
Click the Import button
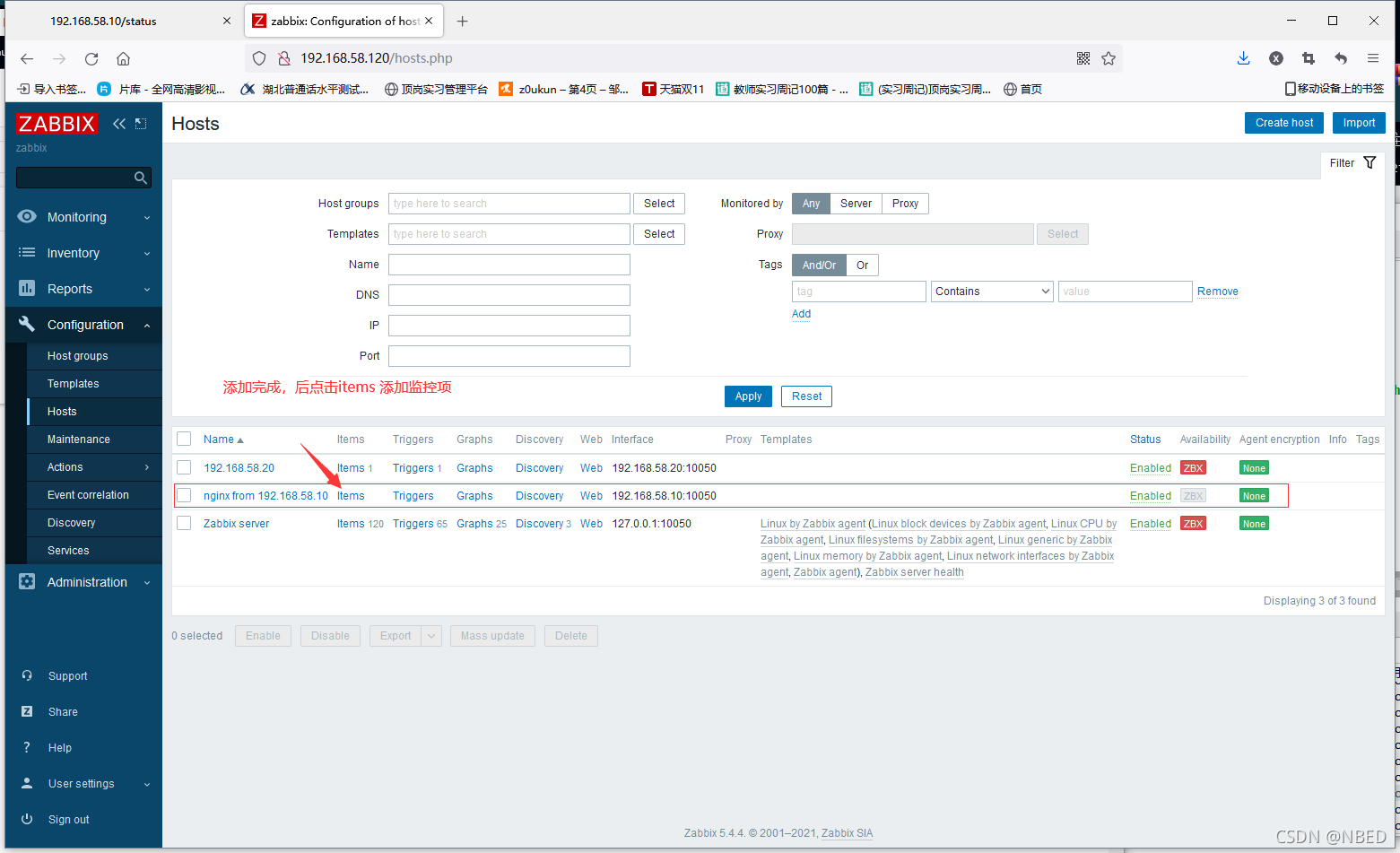(x=1359, y=123)
